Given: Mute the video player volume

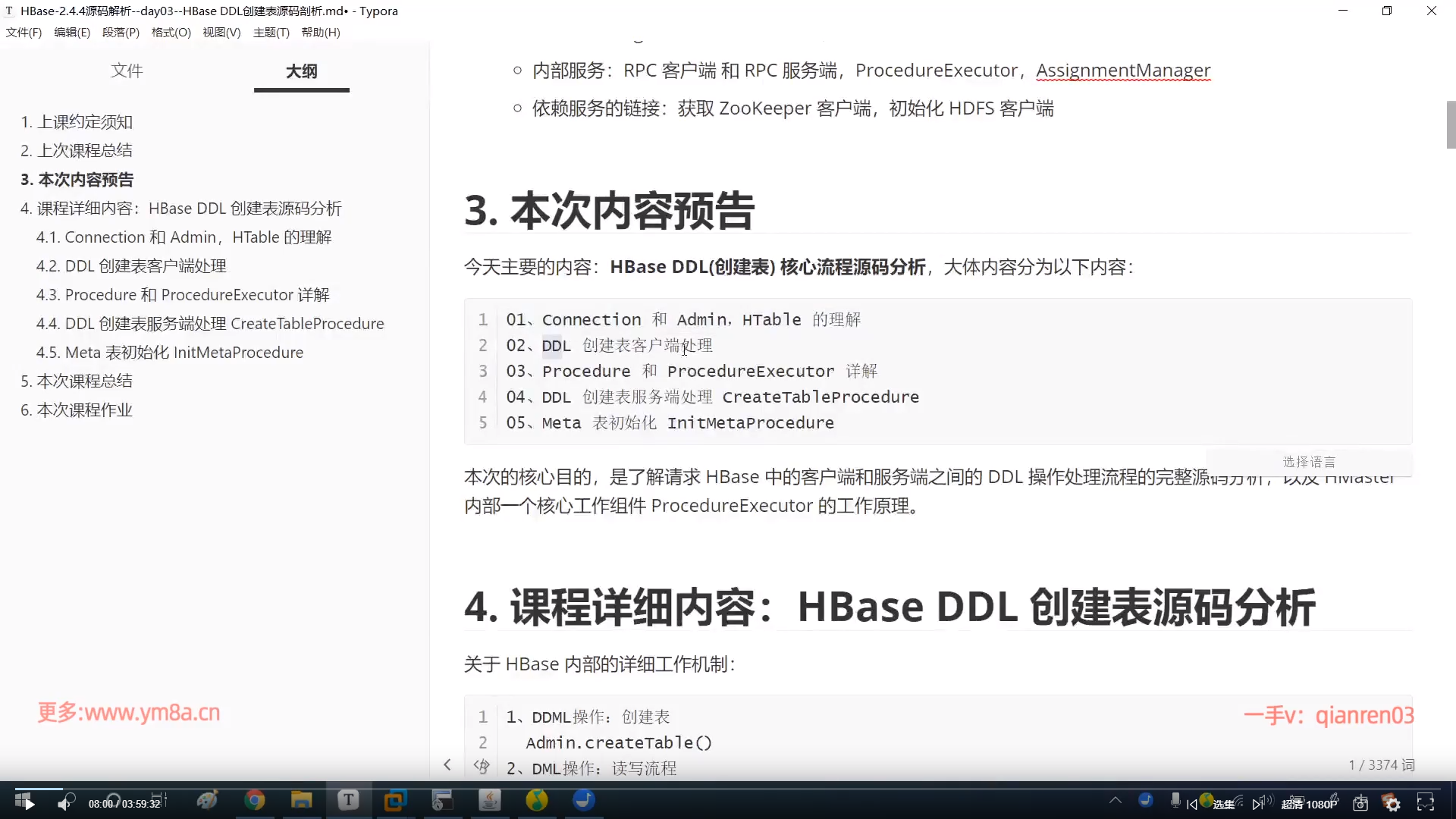Looking at the screenshot, I should pyautogui.click(x=64, y=804).
